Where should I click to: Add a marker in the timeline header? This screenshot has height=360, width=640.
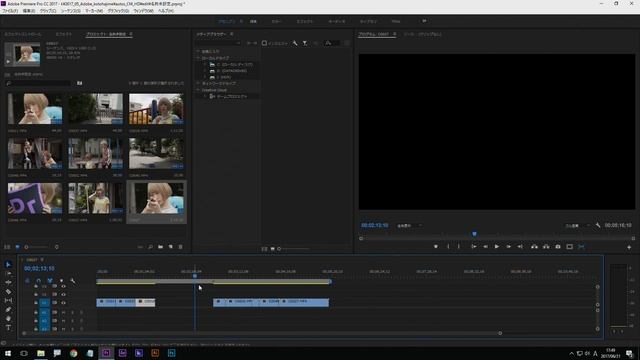(61, 281)
